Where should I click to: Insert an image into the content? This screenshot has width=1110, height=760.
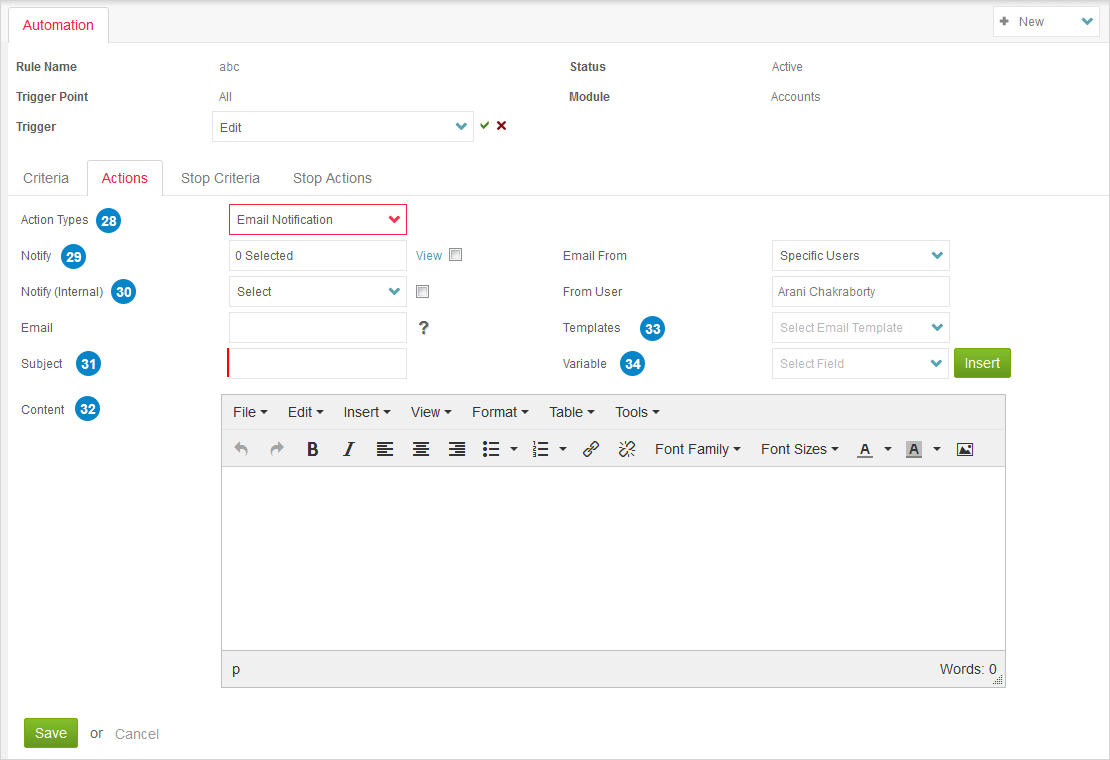point(964,449)
